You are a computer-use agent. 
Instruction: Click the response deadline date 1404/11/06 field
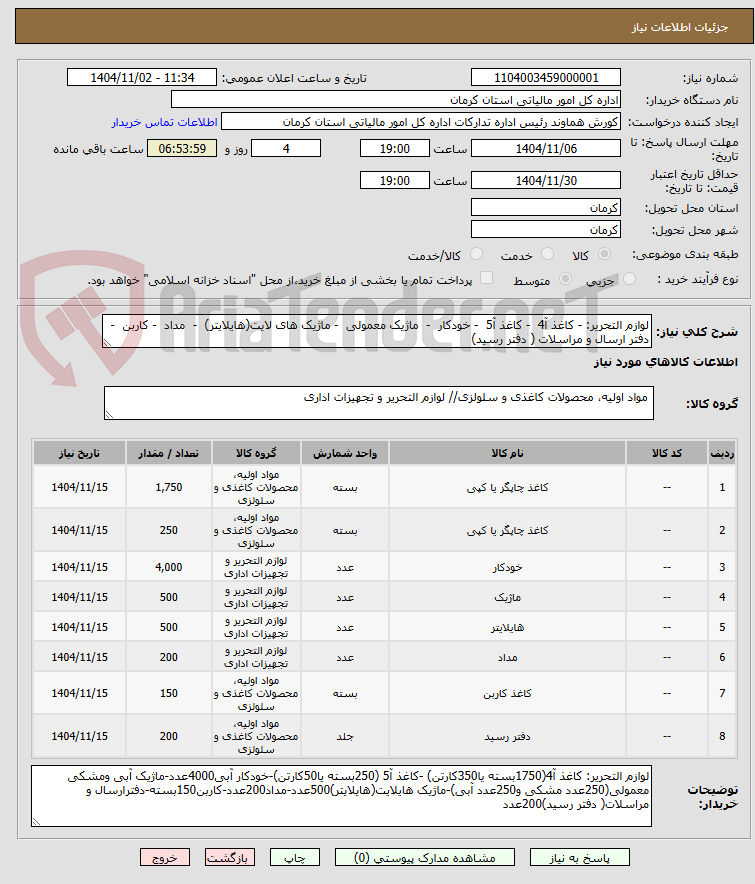(546, 148)
